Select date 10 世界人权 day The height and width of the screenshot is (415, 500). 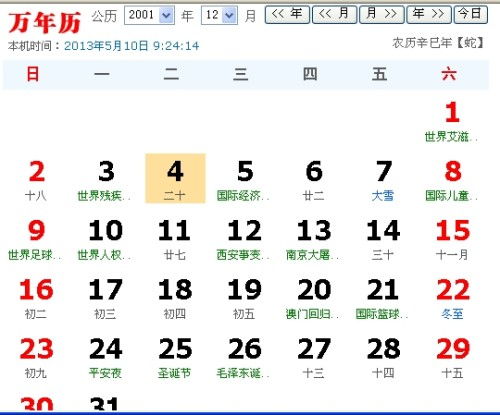point(105,239)
